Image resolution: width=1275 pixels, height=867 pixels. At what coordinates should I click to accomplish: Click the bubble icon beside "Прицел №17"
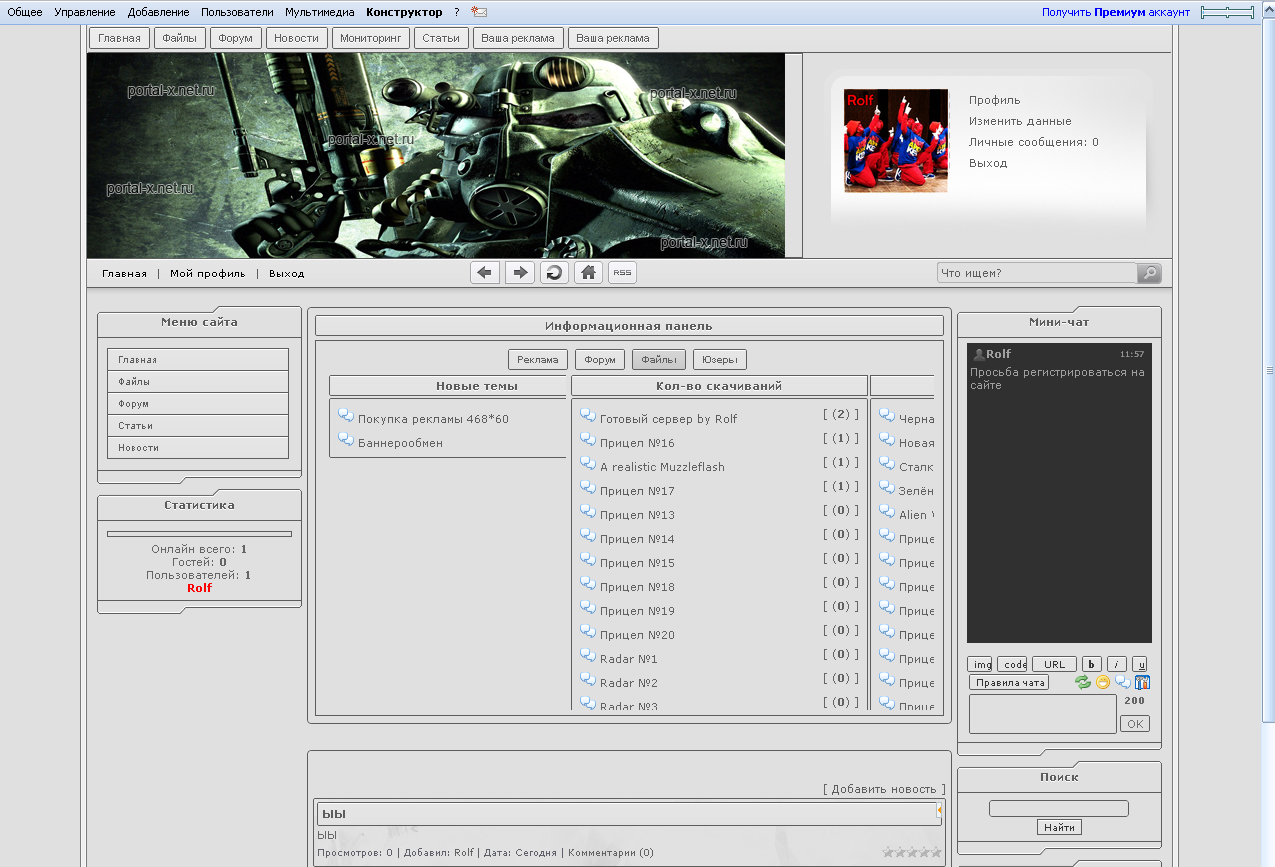[588, 488]
